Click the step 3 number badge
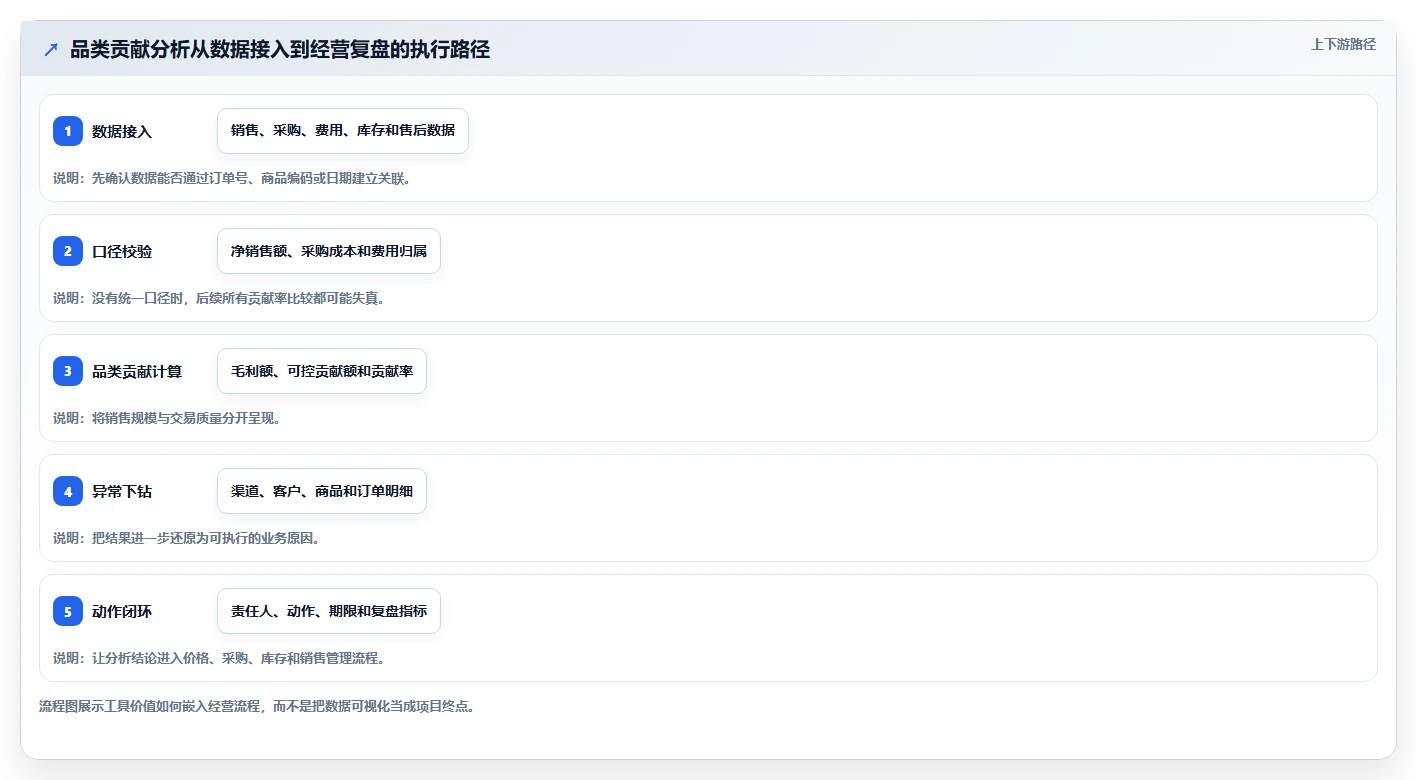This screenshot has width=1417, height=780. coord(68,371)
